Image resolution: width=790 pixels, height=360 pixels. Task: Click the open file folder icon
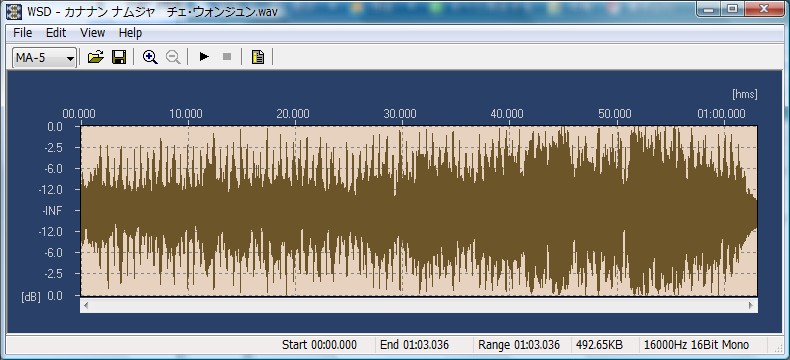pos(96,57)
